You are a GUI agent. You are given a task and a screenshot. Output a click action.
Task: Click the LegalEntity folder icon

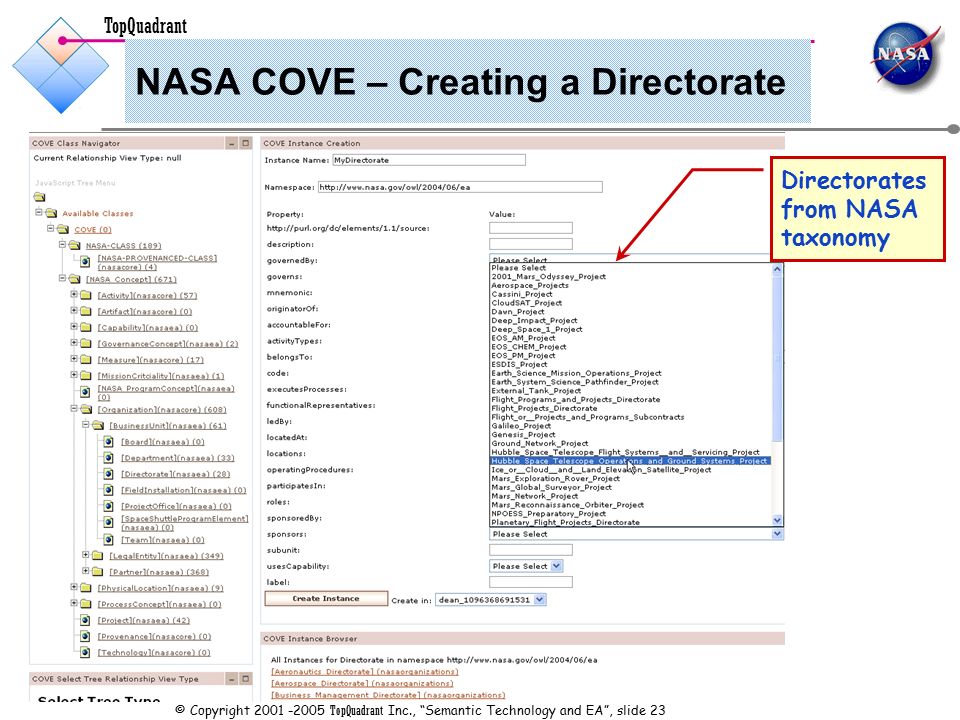pyautogui.click(x=98, y=555)
